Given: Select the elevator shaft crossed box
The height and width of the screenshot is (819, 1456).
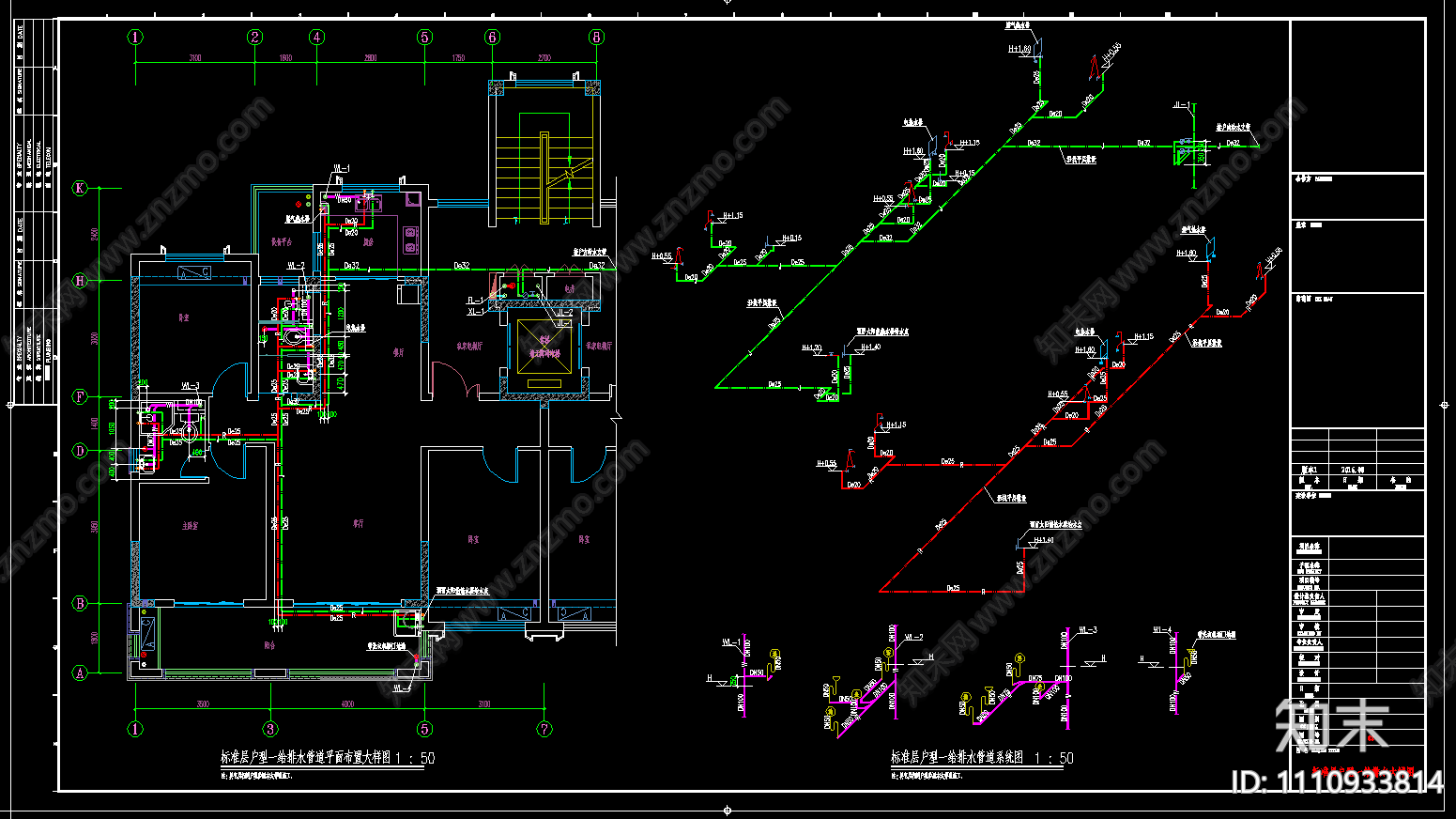Looking at the screenshot, I should coord(544,348).
